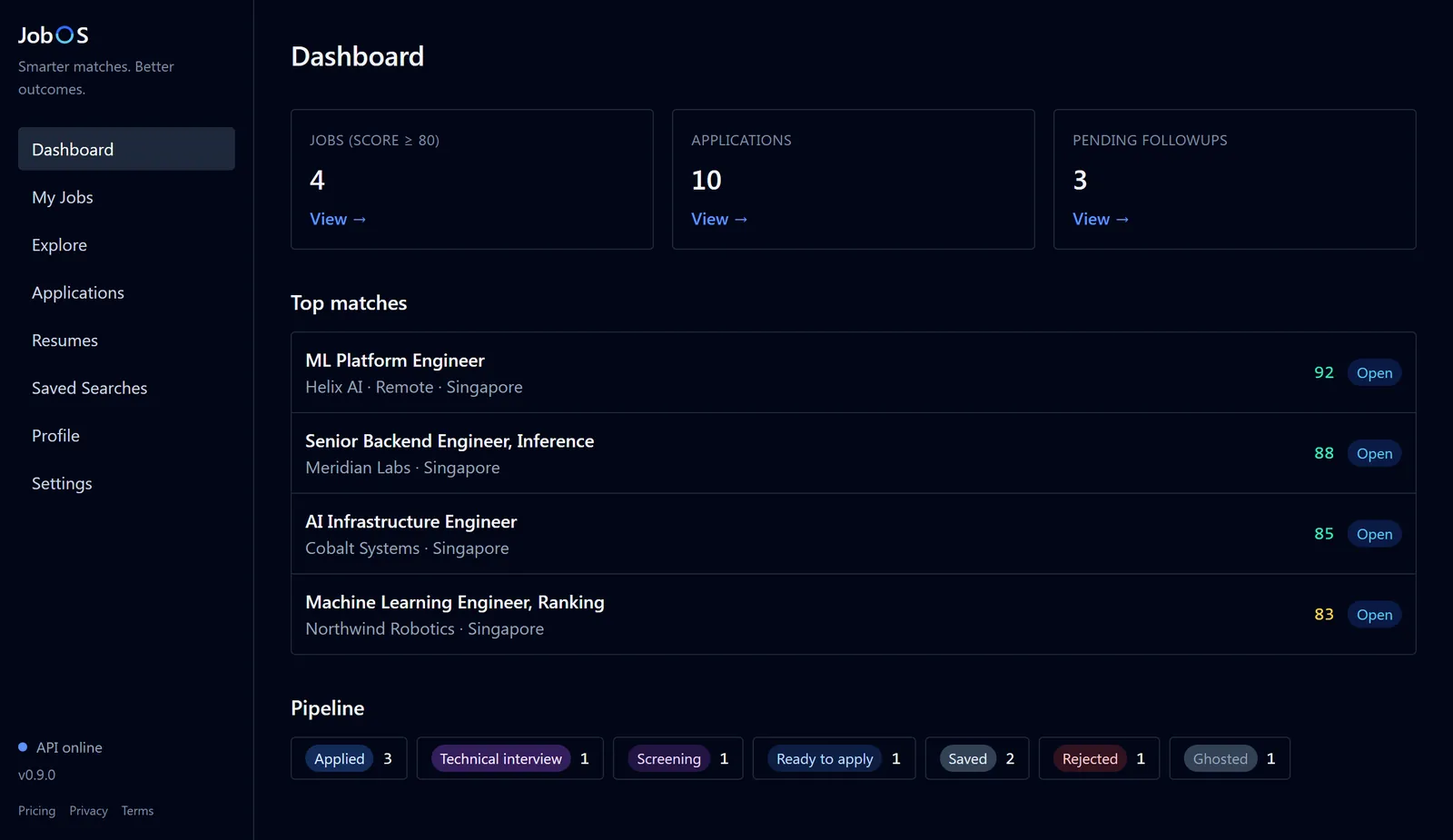Viewport: 1453px width, 840px height.
Task: Open the Privacy footer link
Action: (88, 811)
